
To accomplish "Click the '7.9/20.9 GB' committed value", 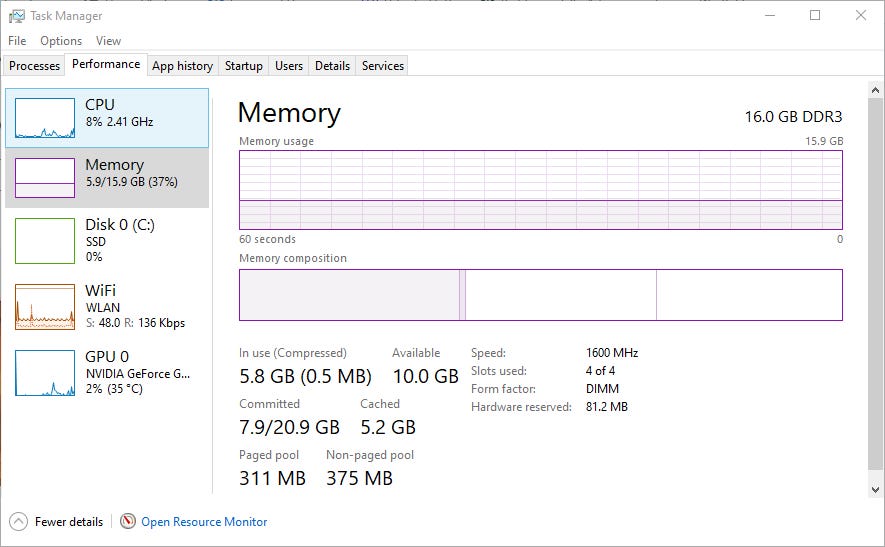I will (290, 427).
